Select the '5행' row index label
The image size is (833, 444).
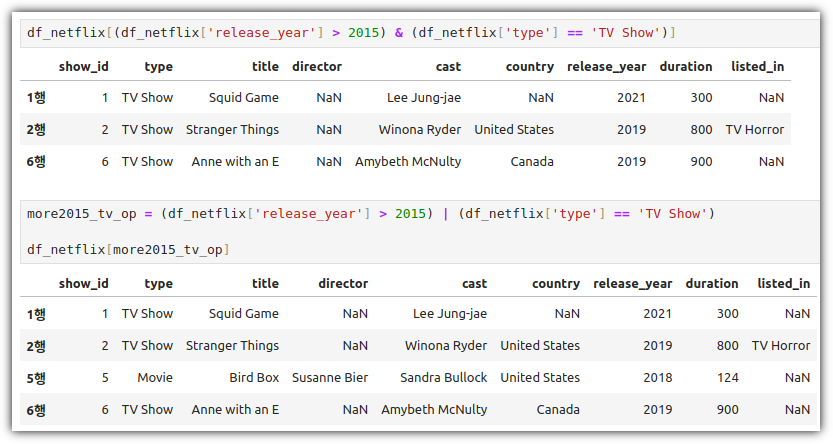point(36,378)
